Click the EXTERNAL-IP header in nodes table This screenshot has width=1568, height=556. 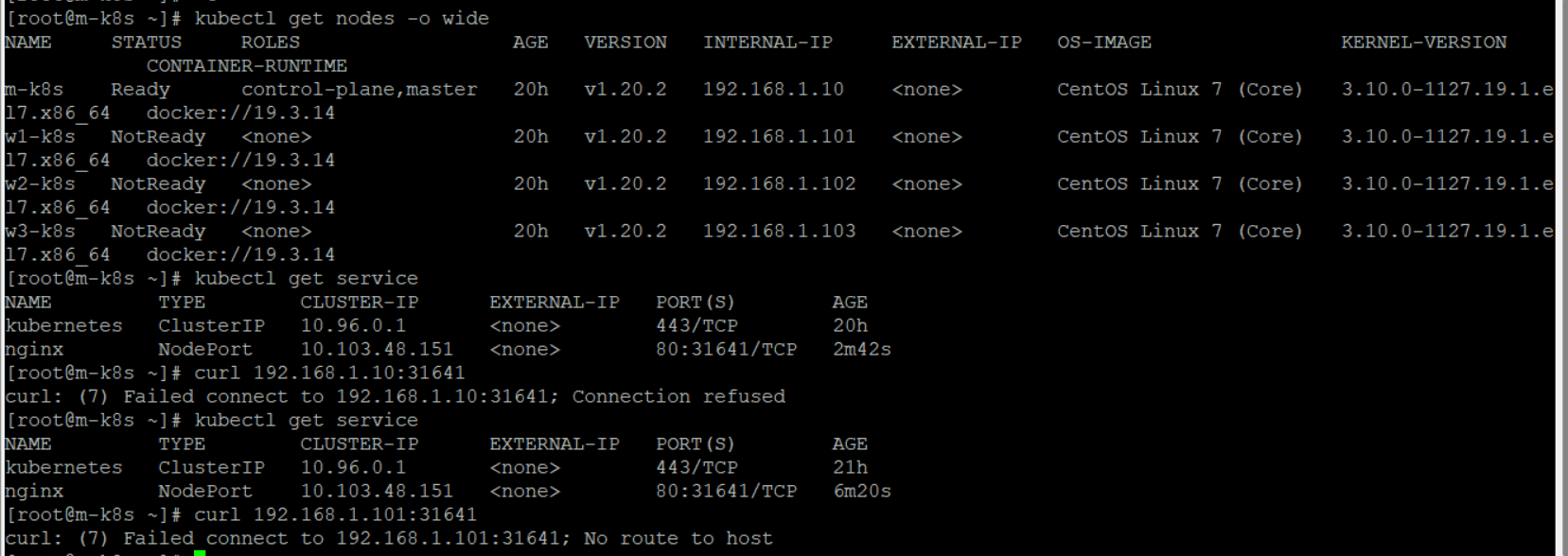957,42
